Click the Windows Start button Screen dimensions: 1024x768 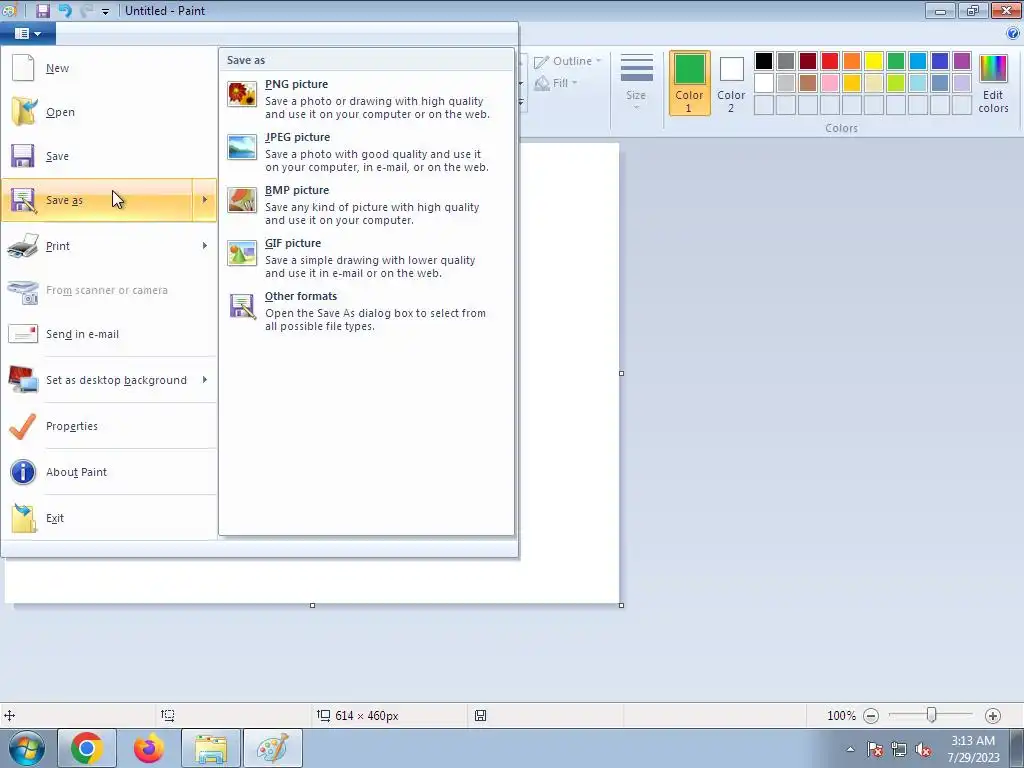[x=26, y=748]
